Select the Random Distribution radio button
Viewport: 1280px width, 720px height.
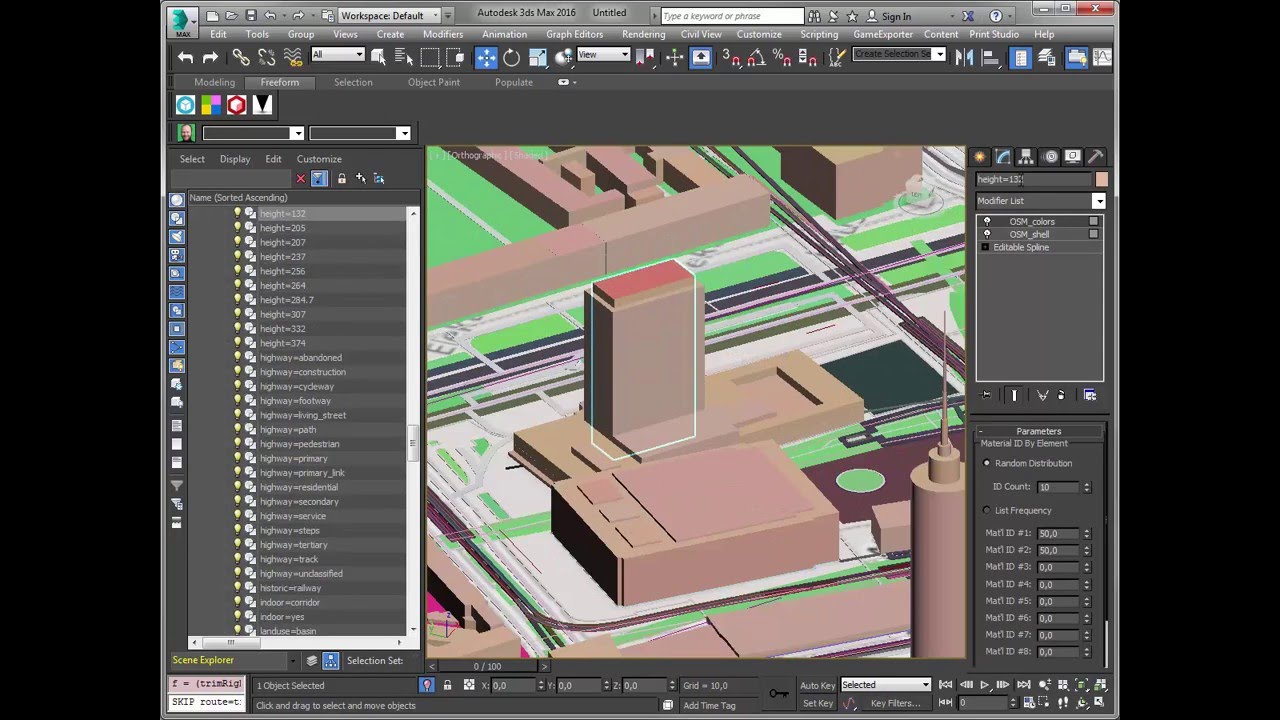pos(987,463)
